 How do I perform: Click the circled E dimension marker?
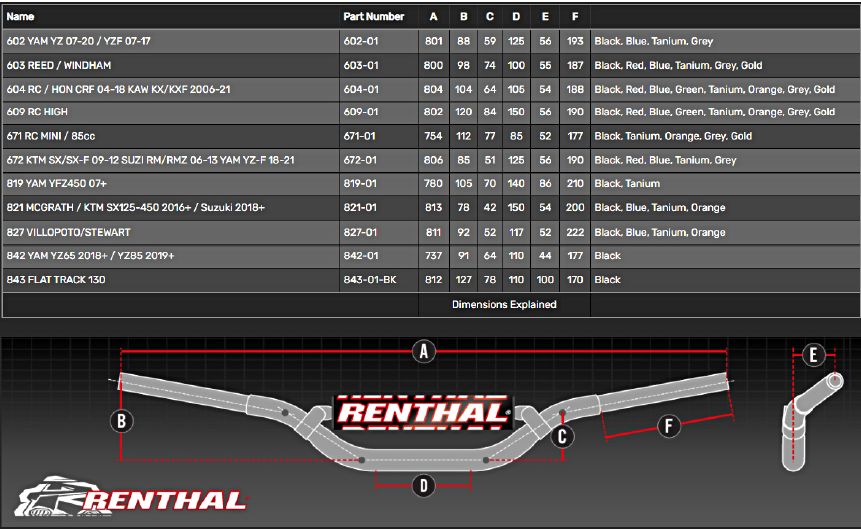point(813,355)
